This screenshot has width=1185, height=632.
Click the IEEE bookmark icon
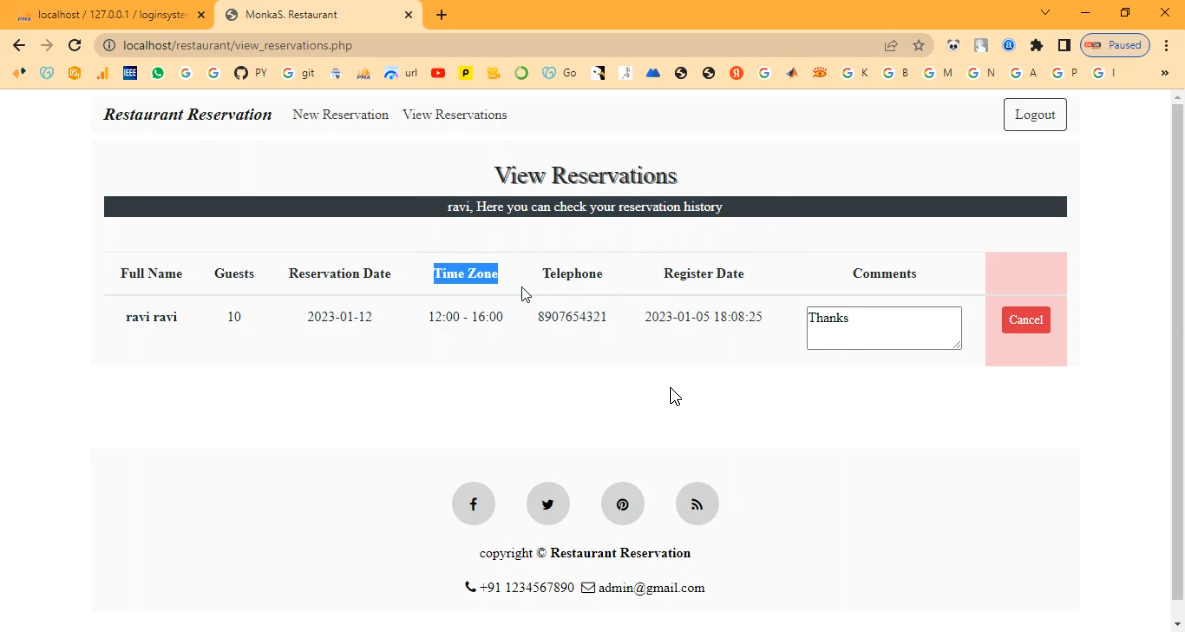(x=130, y=73)
